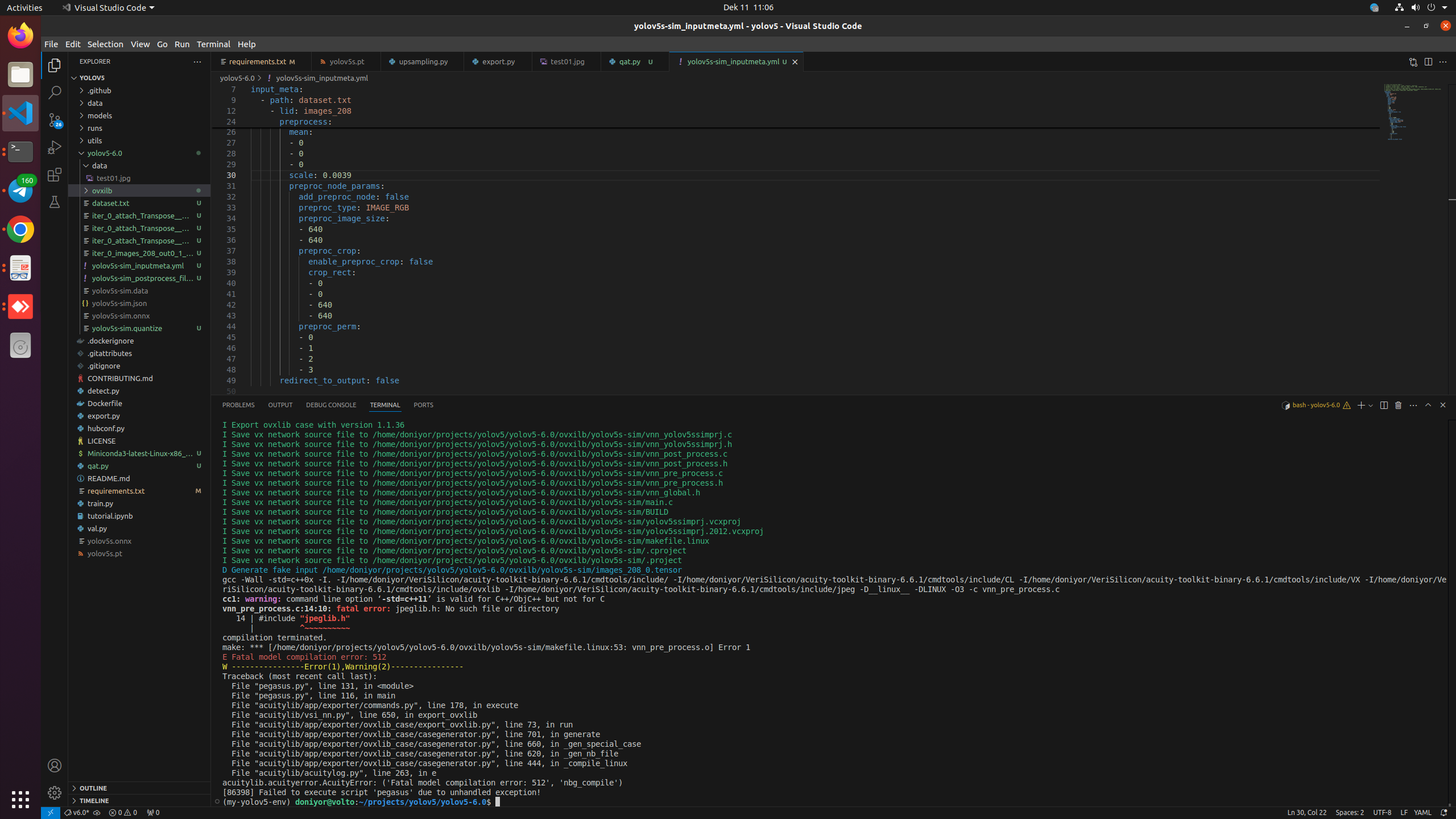
Task: Open the Terminal menu
Action: tap(213, 44)
